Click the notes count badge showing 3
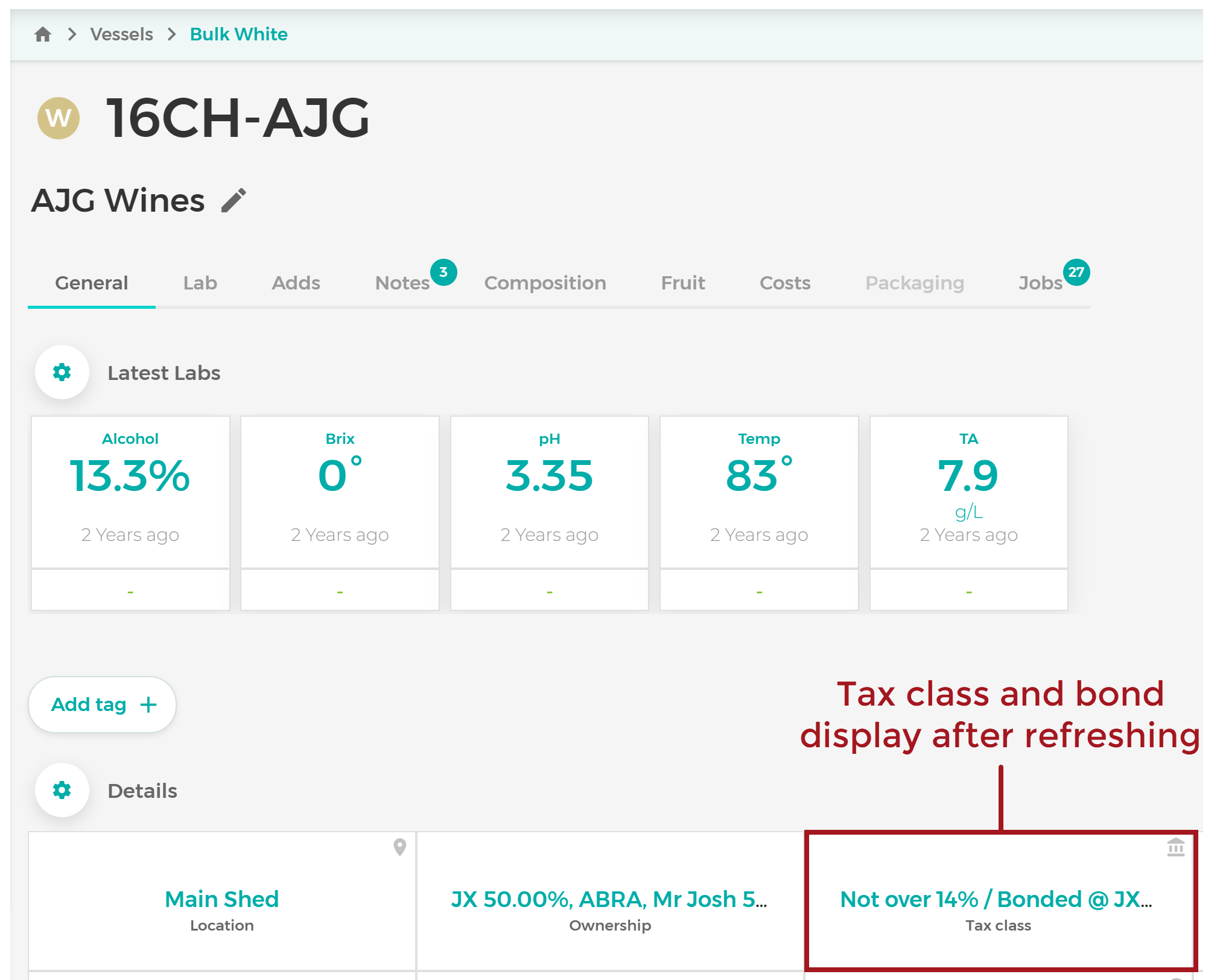Screen dimensions: 1220x980 click(x=443, y=273)
